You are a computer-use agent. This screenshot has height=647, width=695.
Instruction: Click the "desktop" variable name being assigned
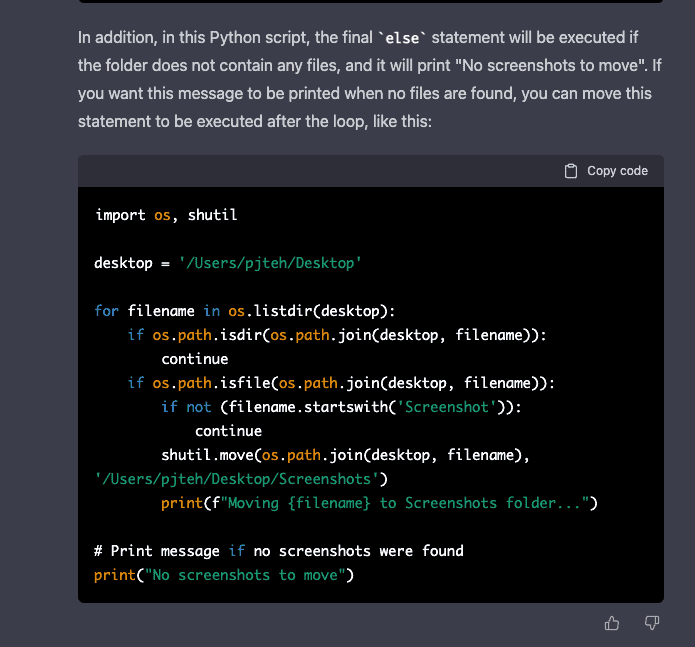click(124, 263)
